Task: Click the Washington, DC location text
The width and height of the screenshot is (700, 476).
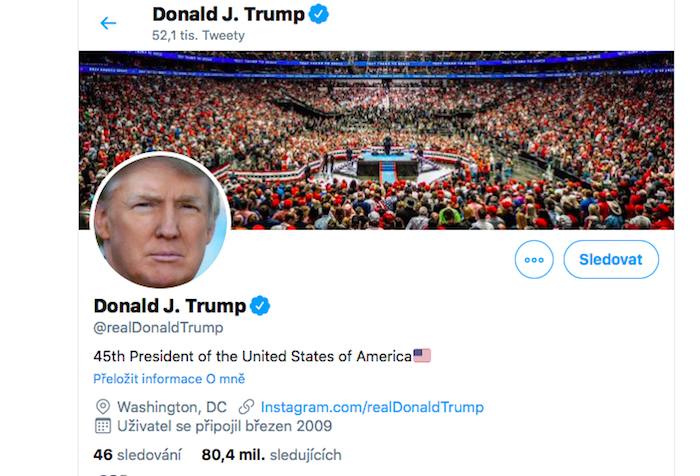Action: (172, 407)
